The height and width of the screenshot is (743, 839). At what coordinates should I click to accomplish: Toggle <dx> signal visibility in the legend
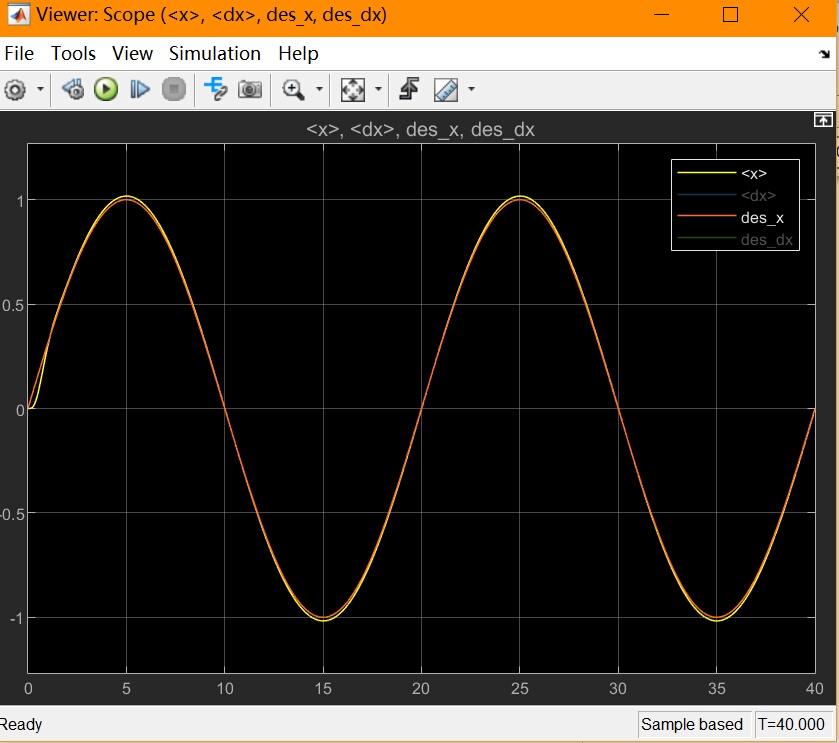(x=758, y=195)
